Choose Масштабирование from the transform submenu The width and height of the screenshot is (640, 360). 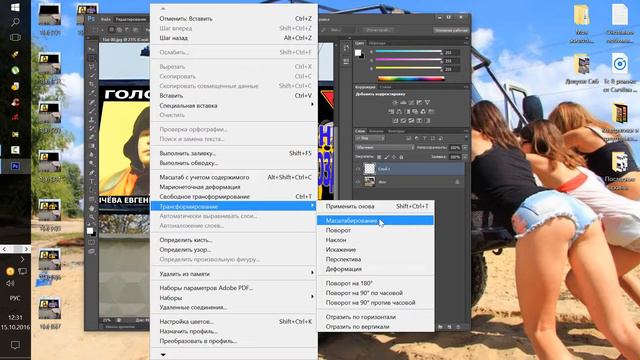(375, 220)
